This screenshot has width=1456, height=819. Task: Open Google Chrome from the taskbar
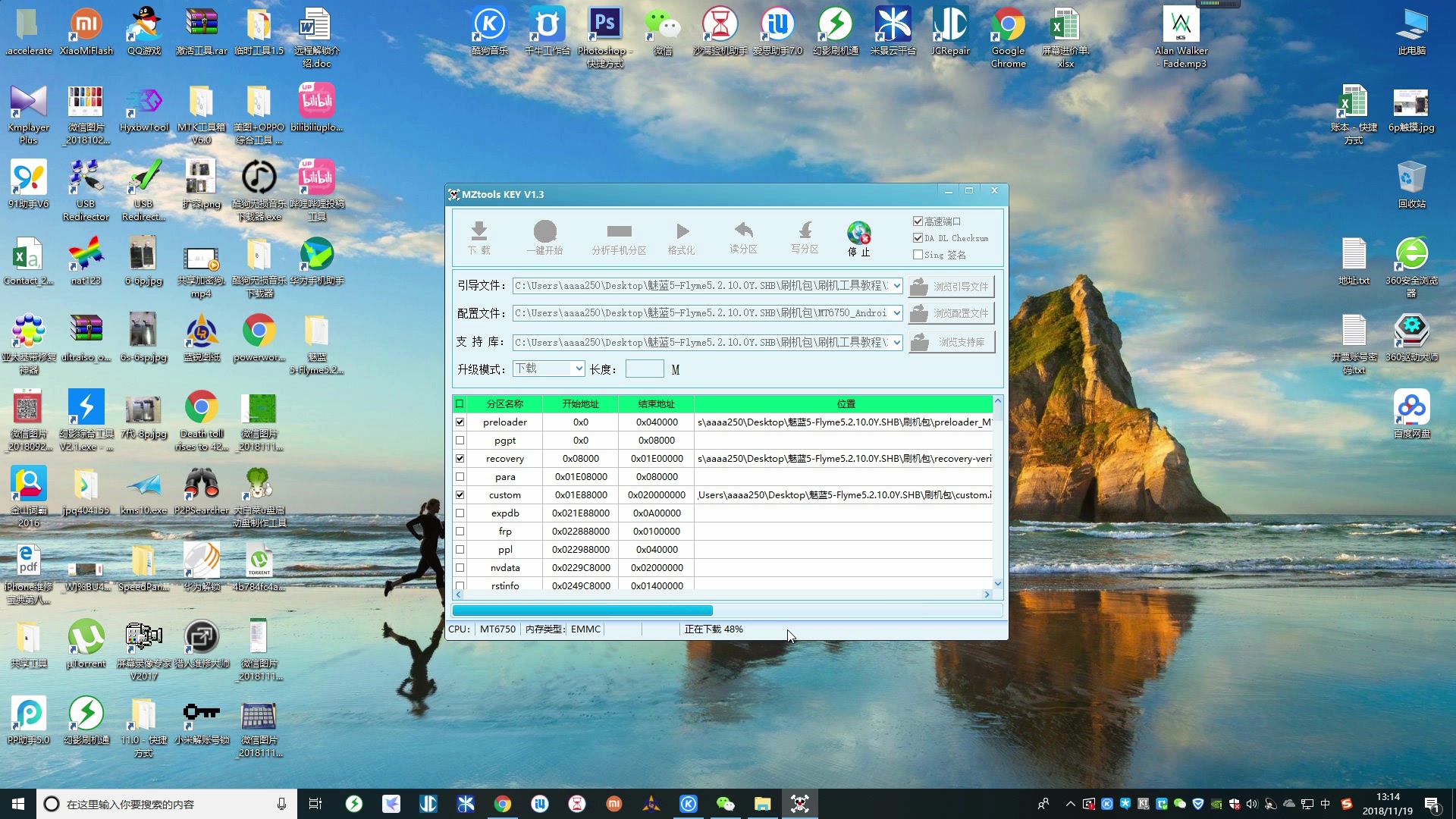click(x=502, y=804)
